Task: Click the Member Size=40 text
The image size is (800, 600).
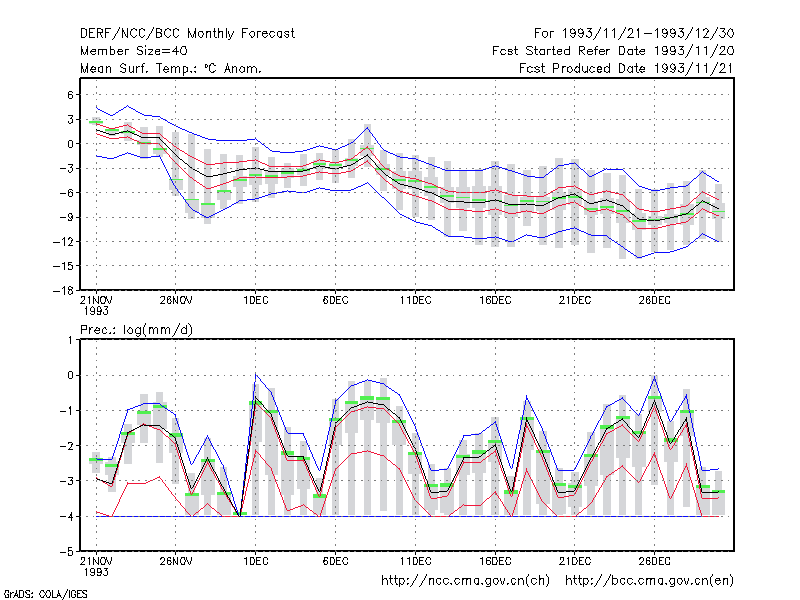Action: (x=134, y=51)
